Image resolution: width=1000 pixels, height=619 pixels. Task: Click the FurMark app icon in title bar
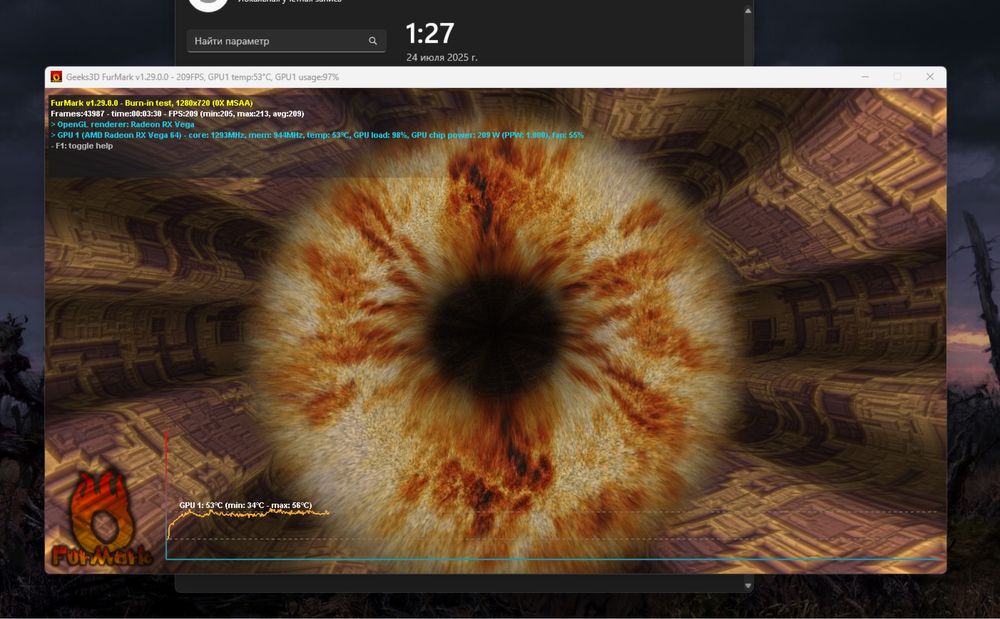click(56, 77)
